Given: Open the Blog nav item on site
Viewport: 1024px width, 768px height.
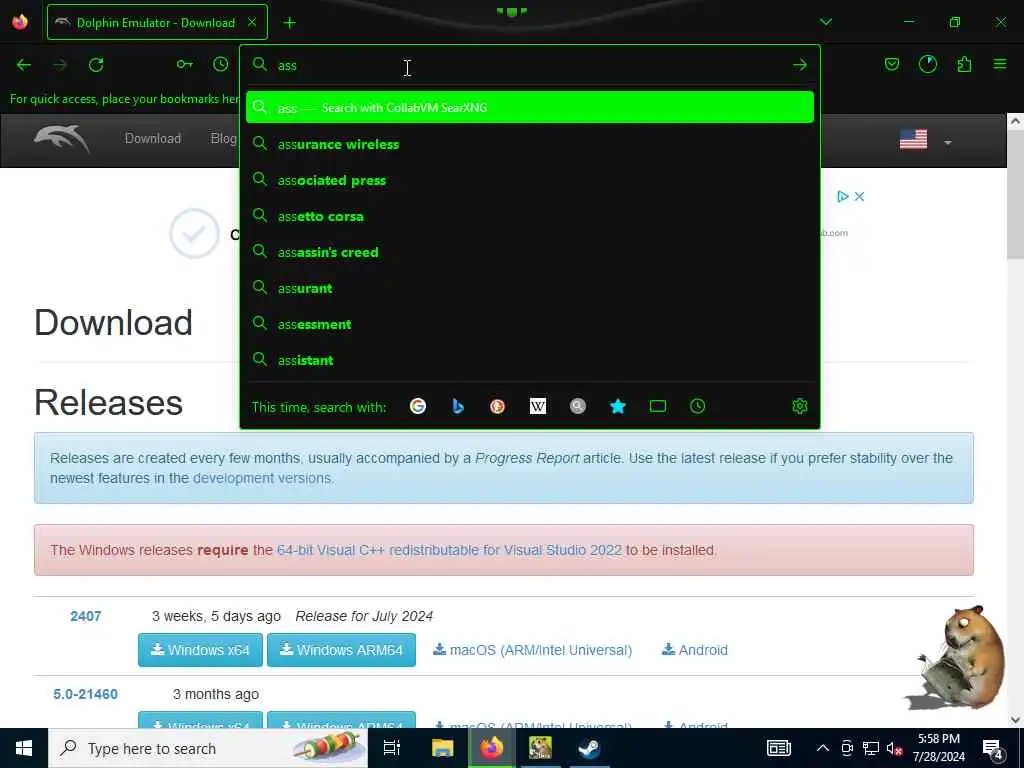Looking at the screenshot, I should pos(223,138).
